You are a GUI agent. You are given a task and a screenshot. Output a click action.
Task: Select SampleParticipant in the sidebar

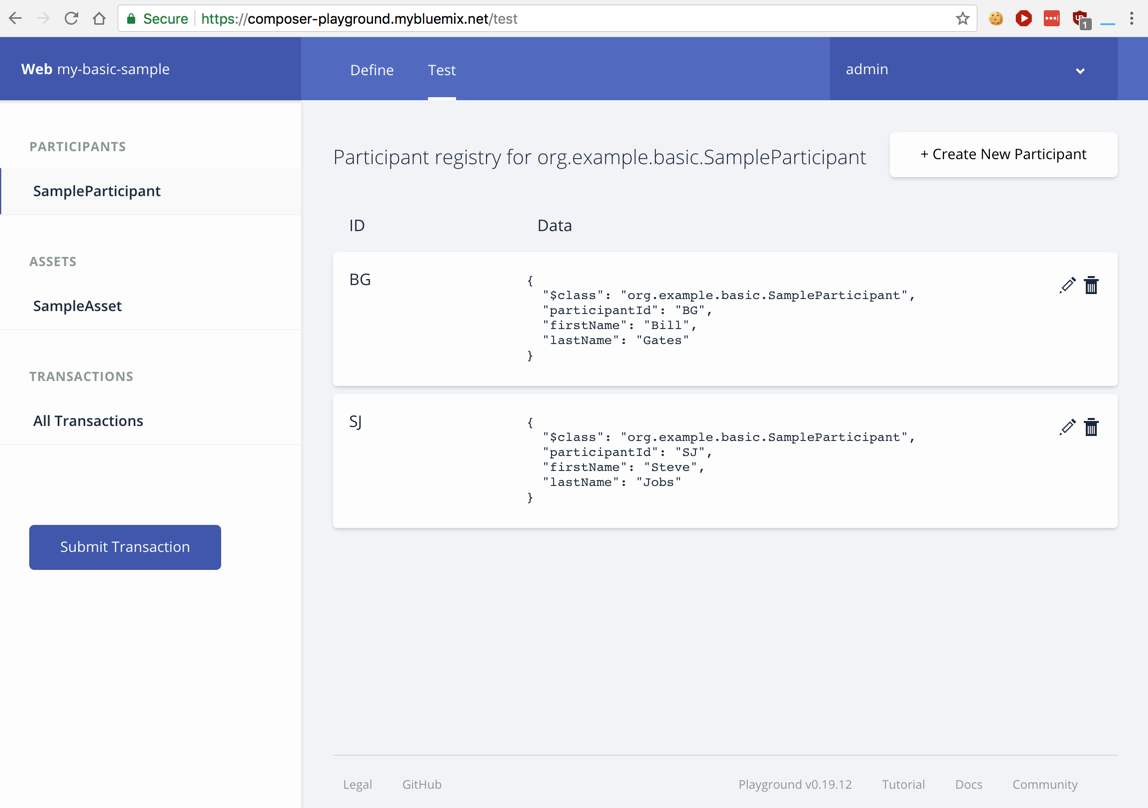[x=96, y=191]
